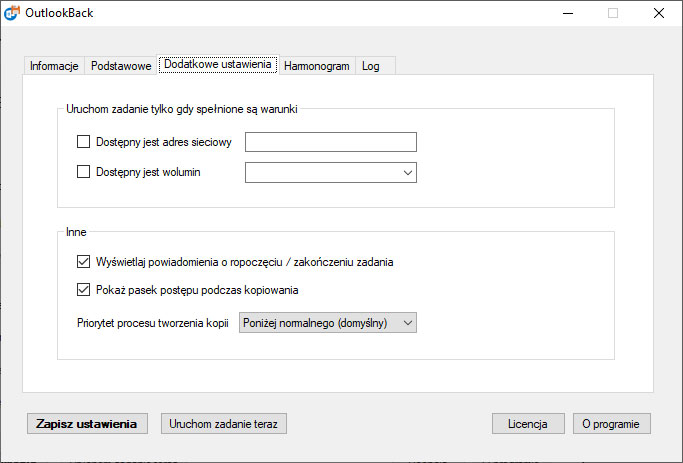Click the Inne group title
Viewport: 683px width, 463px height.
76,232
